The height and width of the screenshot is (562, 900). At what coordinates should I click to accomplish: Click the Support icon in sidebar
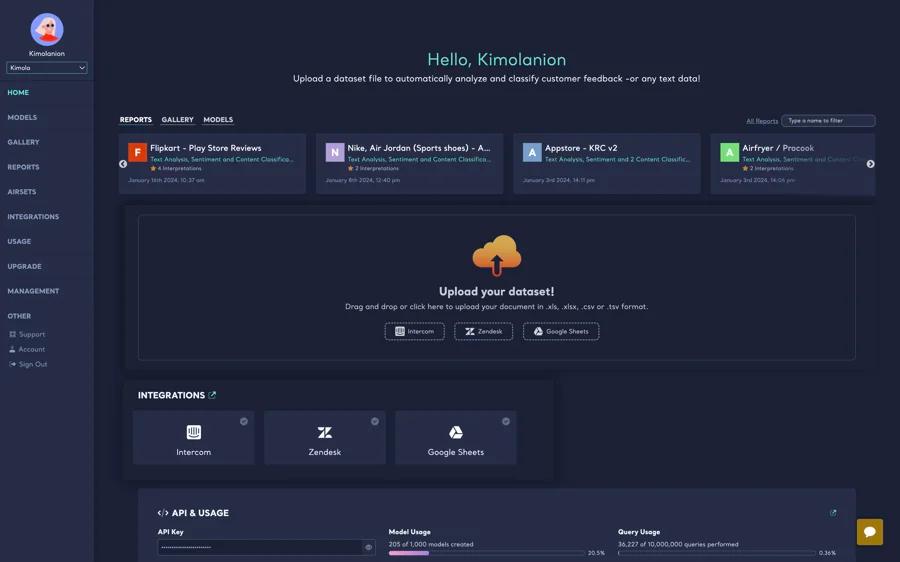click(13, 334)
